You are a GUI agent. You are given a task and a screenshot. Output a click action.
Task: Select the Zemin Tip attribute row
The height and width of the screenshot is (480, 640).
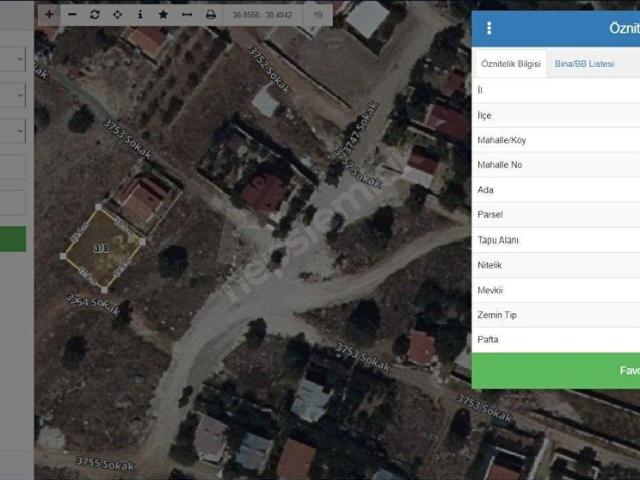(x=556, y=315)
